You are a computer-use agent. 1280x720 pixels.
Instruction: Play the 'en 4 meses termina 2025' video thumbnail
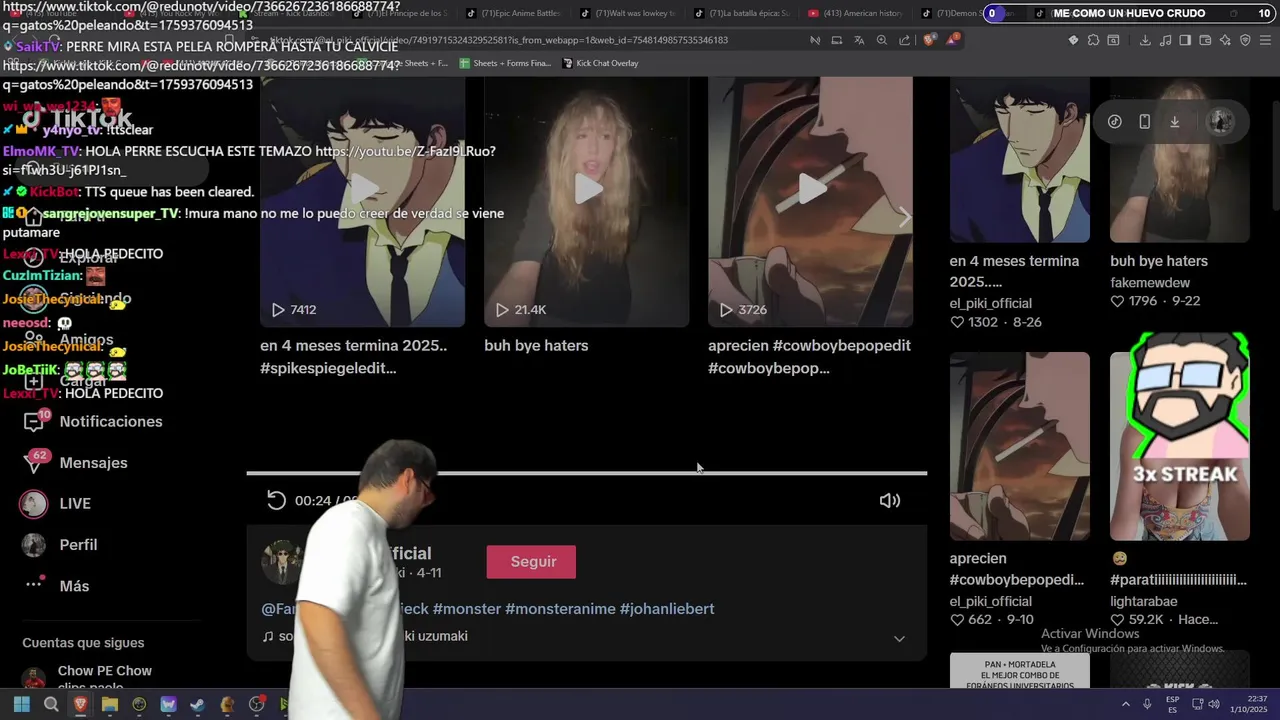coord(362,202)
